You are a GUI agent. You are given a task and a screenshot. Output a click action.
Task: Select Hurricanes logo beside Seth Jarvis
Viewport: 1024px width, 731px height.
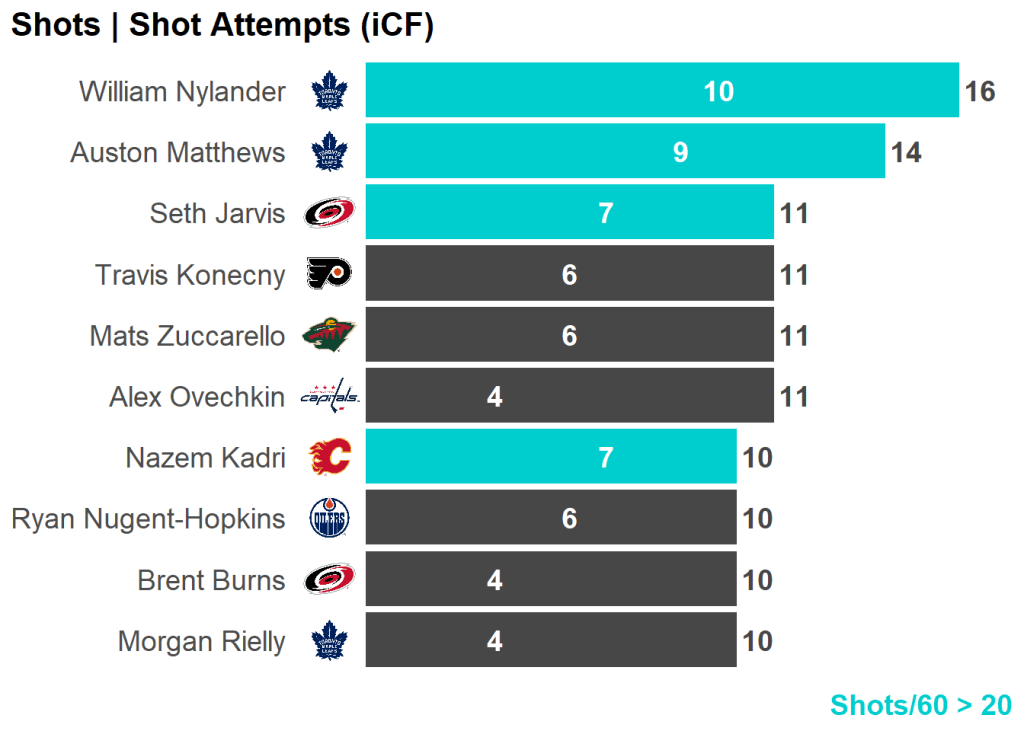click(328, 213)
